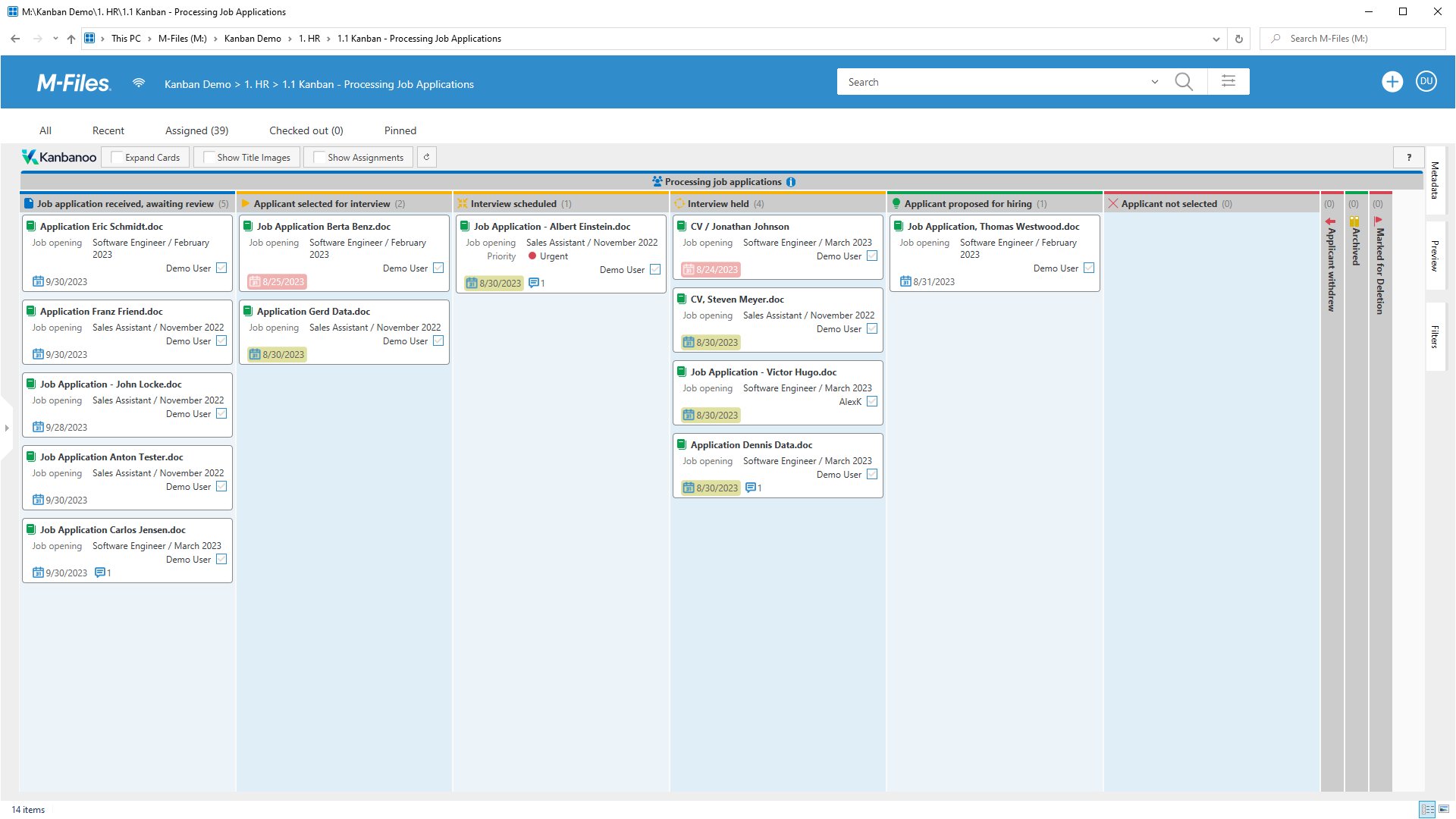Check assignment box on Berta Benz card
The image size is (1456, 819).
[438, 268]
